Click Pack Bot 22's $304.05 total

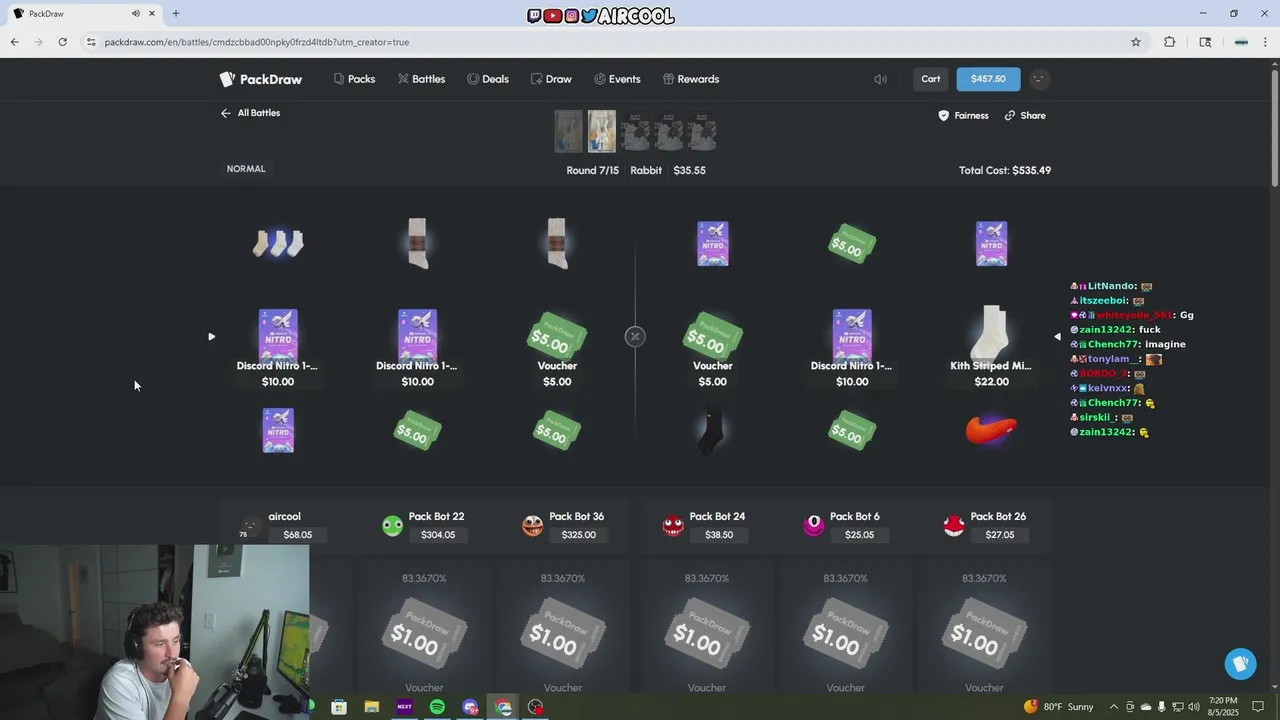pos(438,535)
